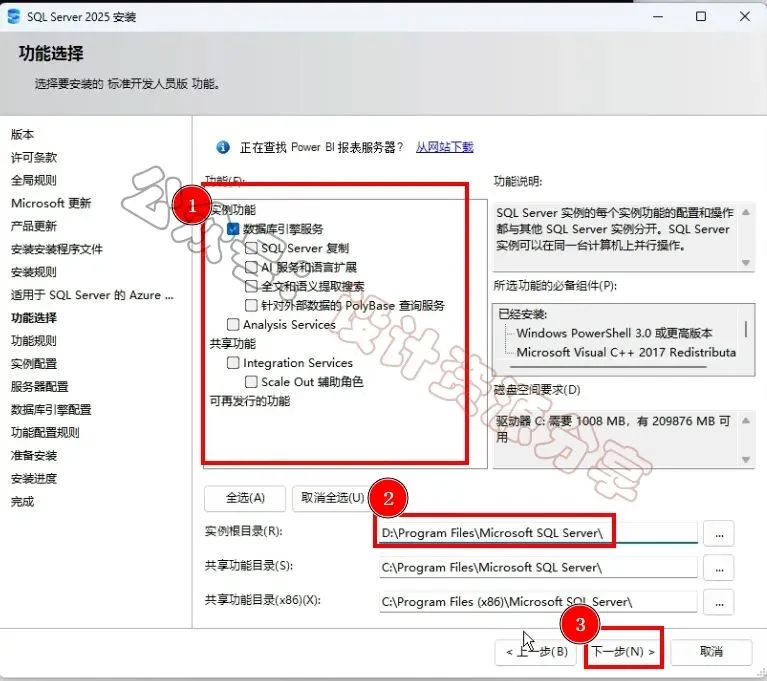Click the 取消全选(U) button
This screenshot has width=767, height=681.
tap(333, 498)
